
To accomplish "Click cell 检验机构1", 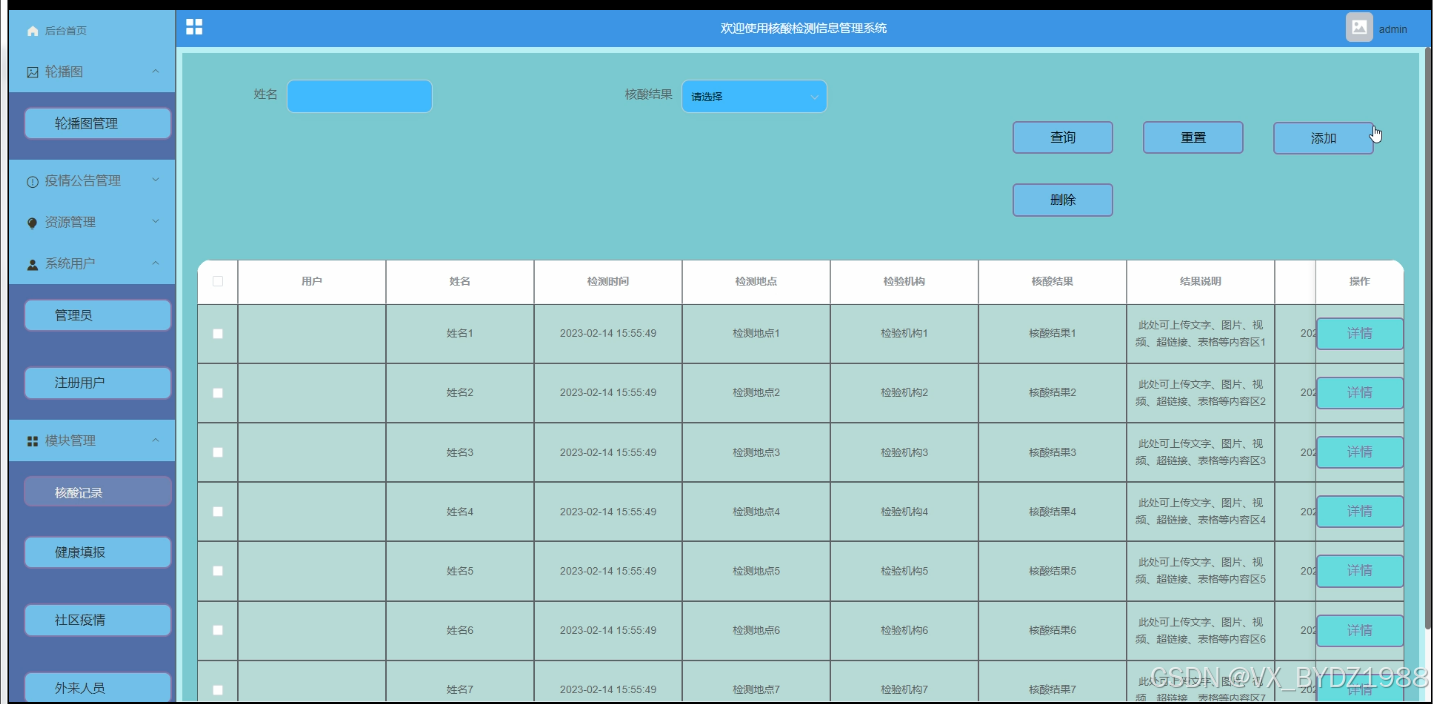I will (904, 333).
